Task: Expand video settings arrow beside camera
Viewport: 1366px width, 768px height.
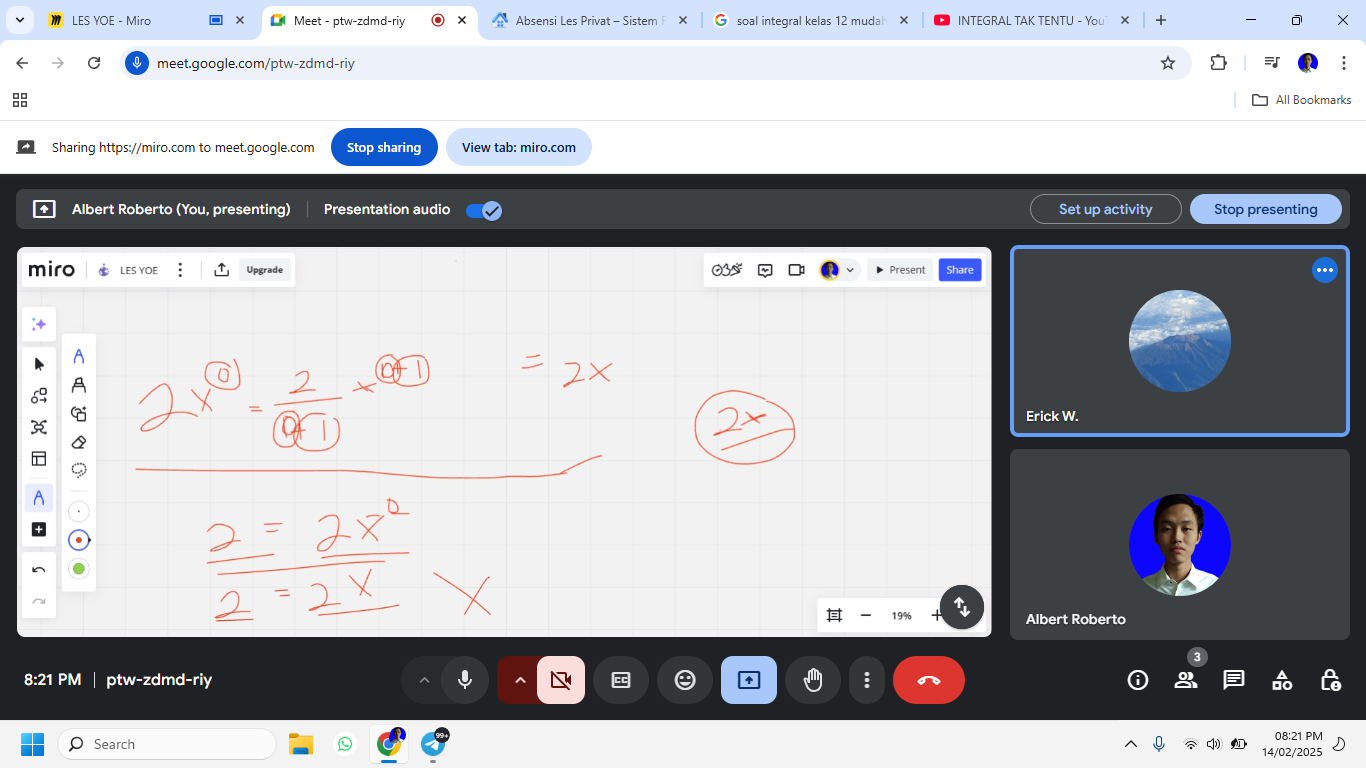Action: [x=520, y=680]
